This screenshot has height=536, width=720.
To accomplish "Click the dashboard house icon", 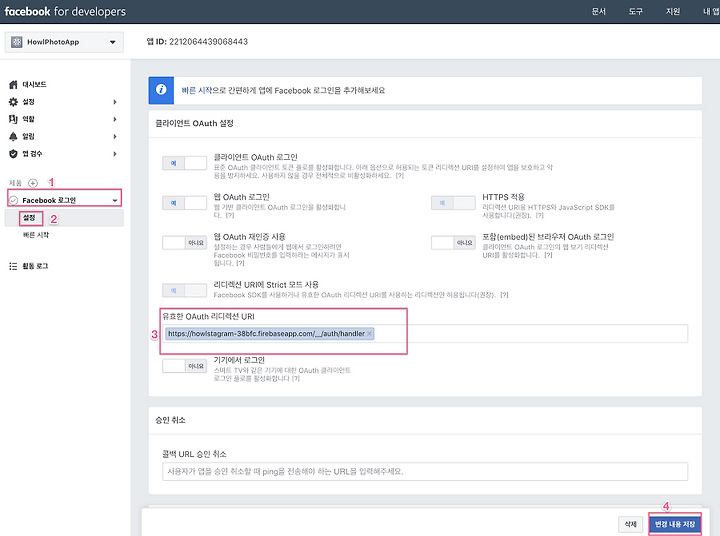I will [13, 85].
